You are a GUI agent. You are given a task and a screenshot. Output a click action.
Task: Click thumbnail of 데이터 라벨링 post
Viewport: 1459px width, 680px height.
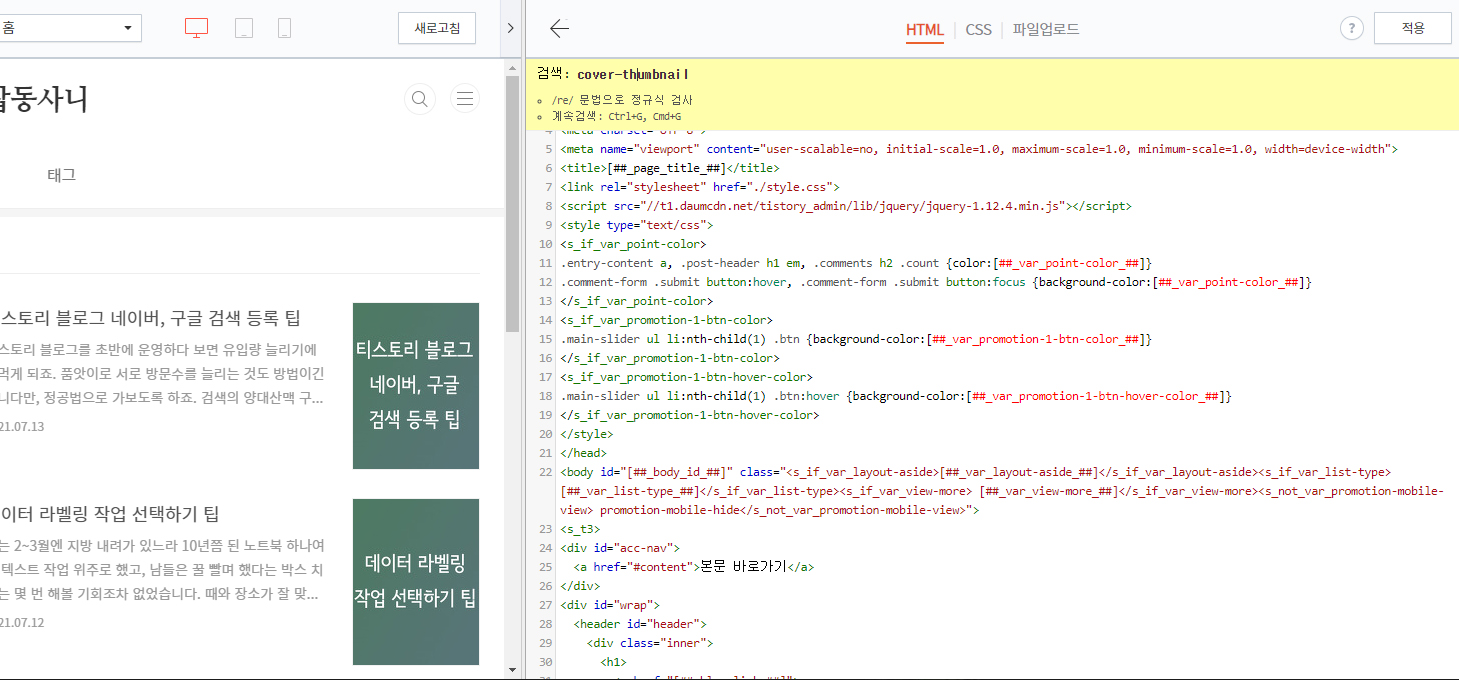(416, 582)
